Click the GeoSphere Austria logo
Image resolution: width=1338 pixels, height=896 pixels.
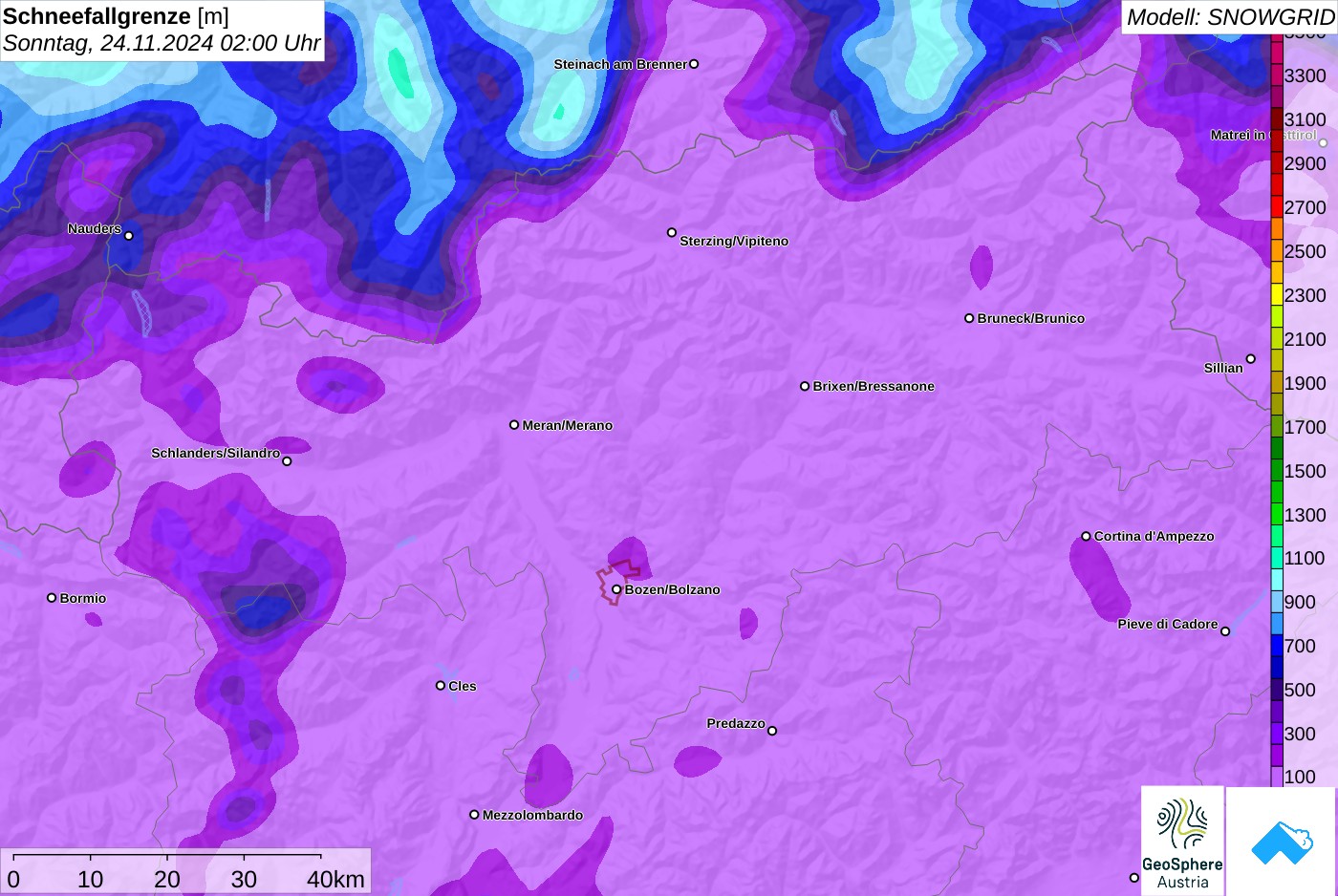[x=1182, y=841]
